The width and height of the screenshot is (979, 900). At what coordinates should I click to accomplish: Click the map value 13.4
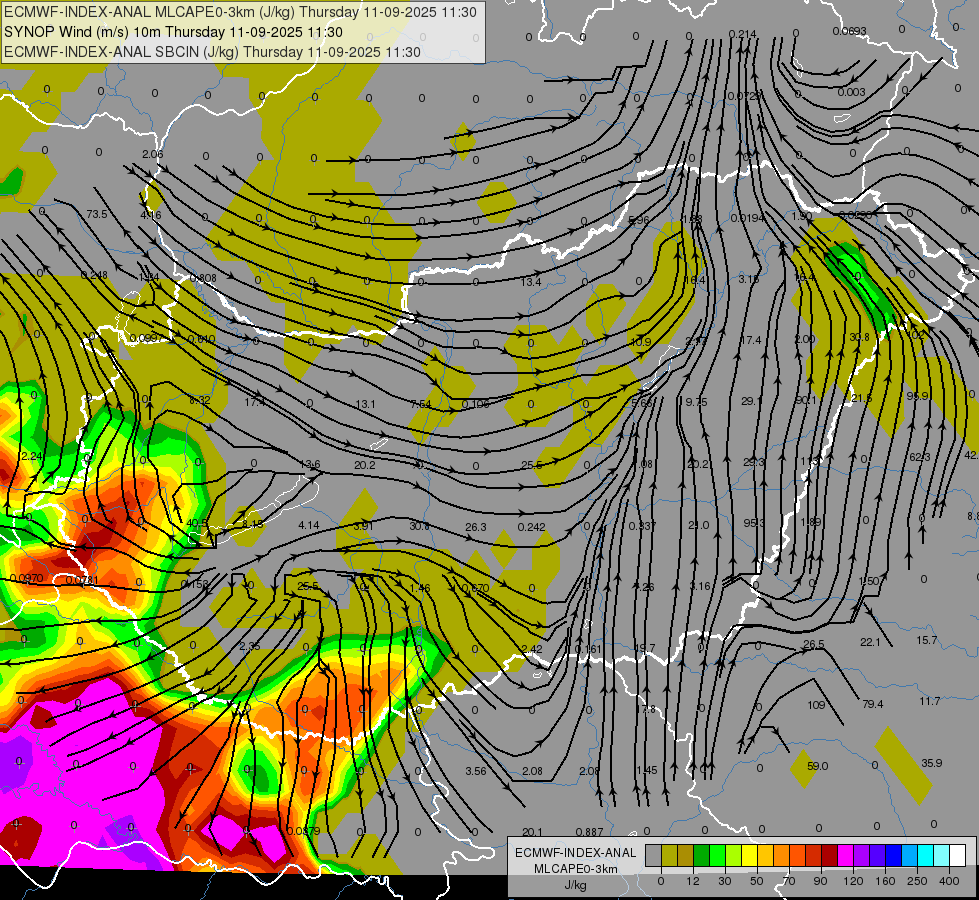(531, 282)
